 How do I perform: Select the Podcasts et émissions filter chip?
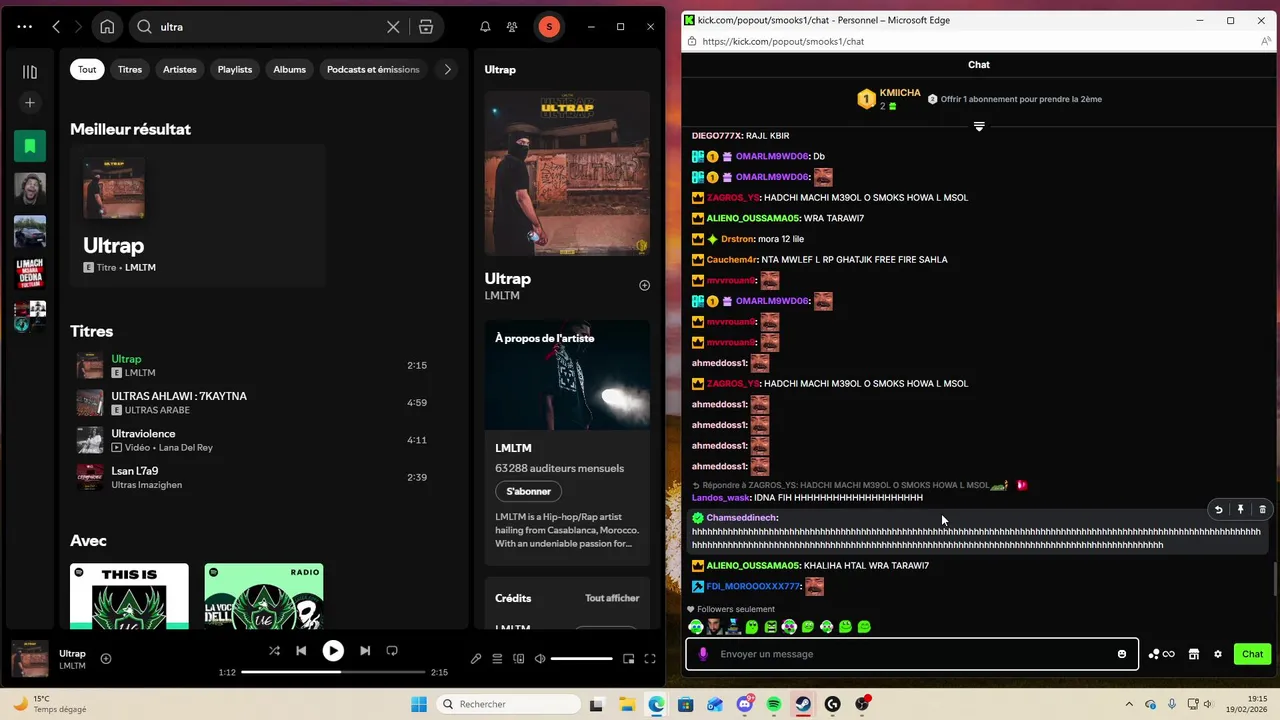point(373,69)
